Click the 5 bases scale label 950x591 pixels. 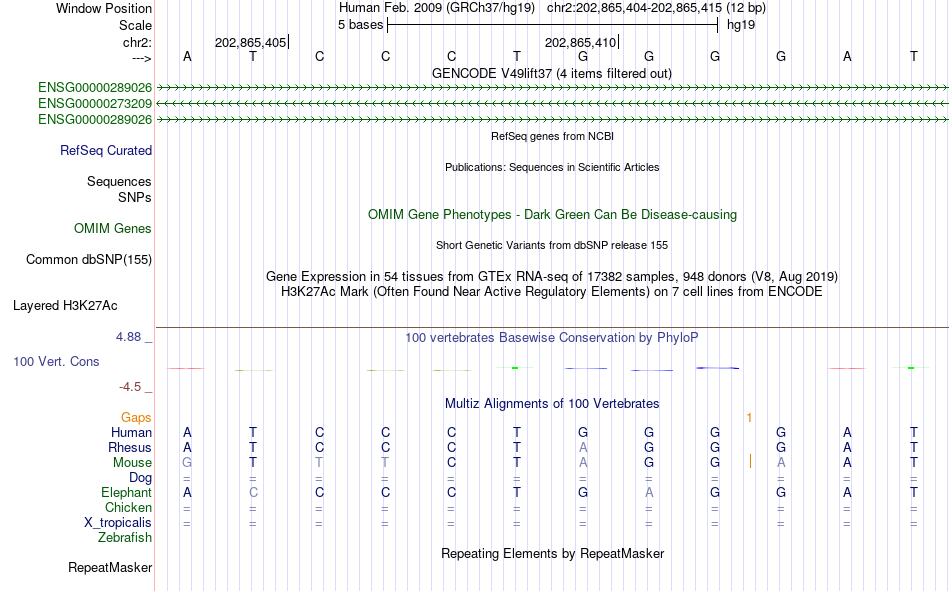pyautogui.click(x=360, y=25)
